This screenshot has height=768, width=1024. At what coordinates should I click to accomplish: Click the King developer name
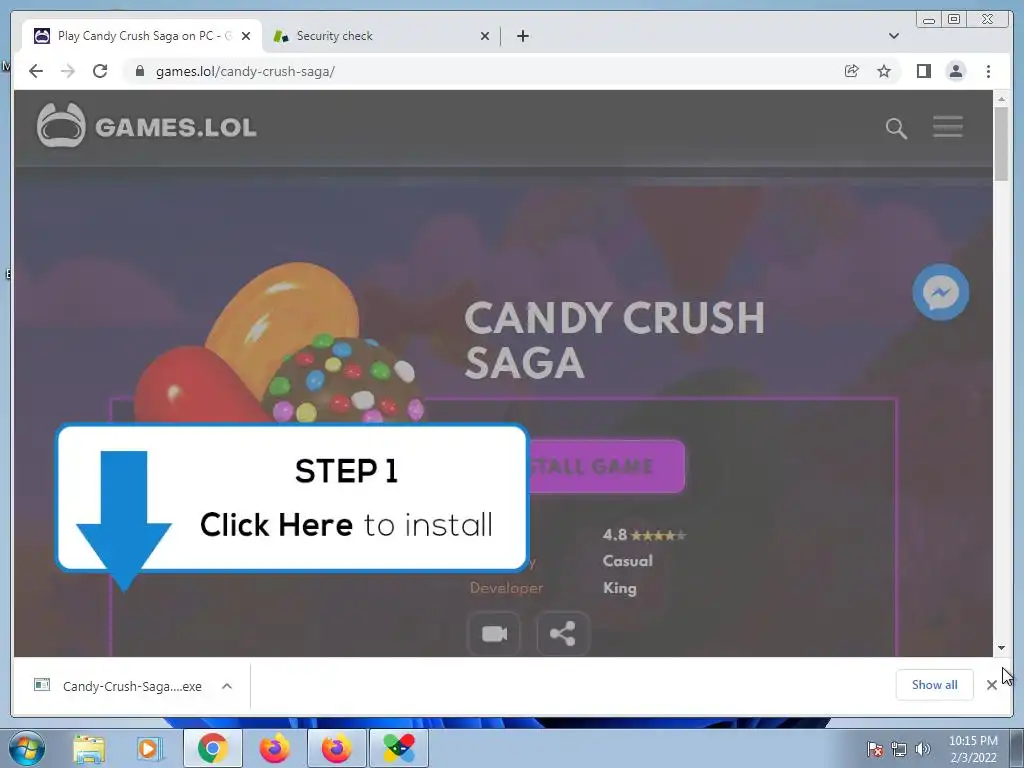click(x=619, y=588)
